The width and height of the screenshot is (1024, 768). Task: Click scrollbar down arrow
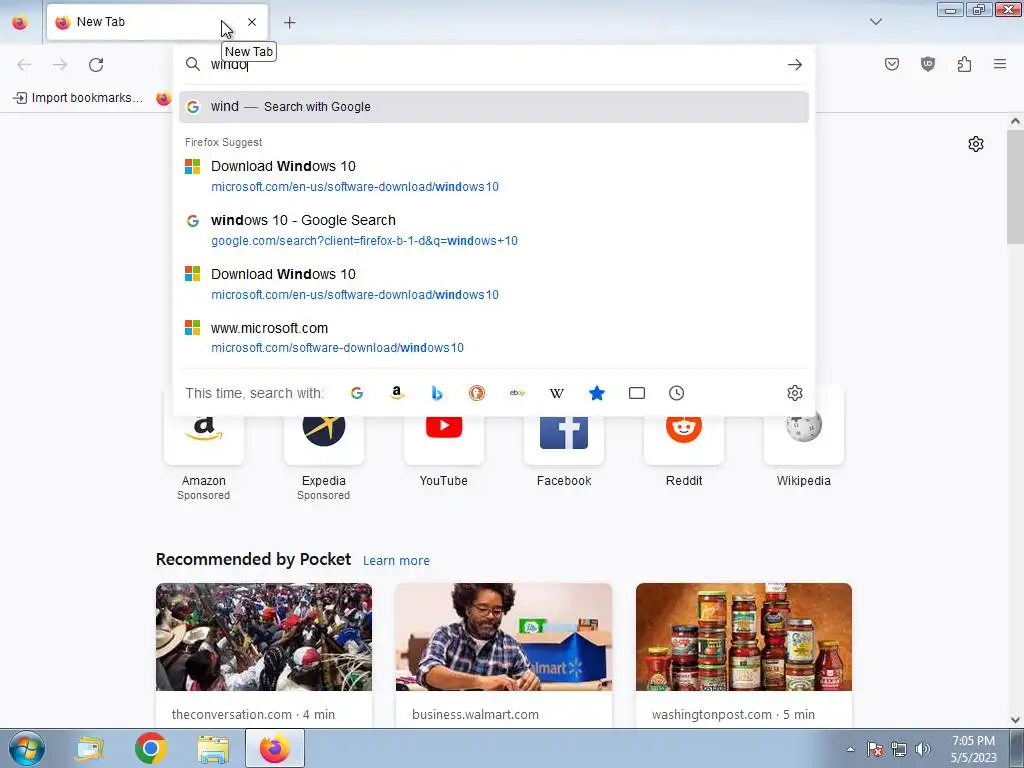click(1016, 720)
